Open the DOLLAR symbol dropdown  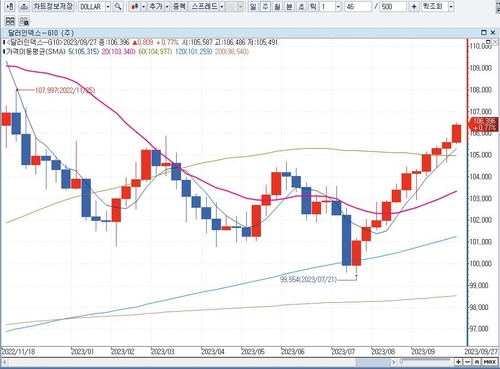tap(108, 7)
